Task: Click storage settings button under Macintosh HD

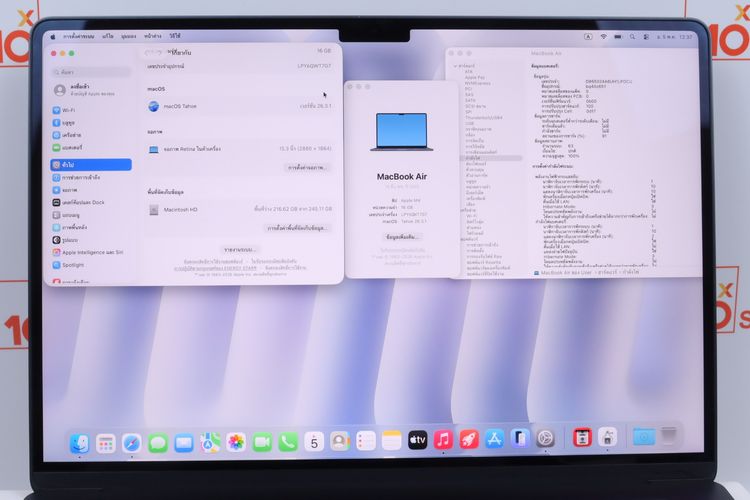Action: click(297, 228)
